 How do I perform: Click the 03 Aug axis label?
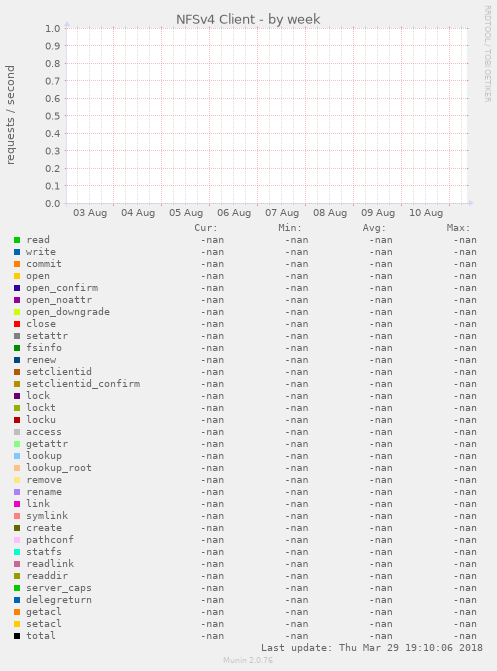coord(90,213)
